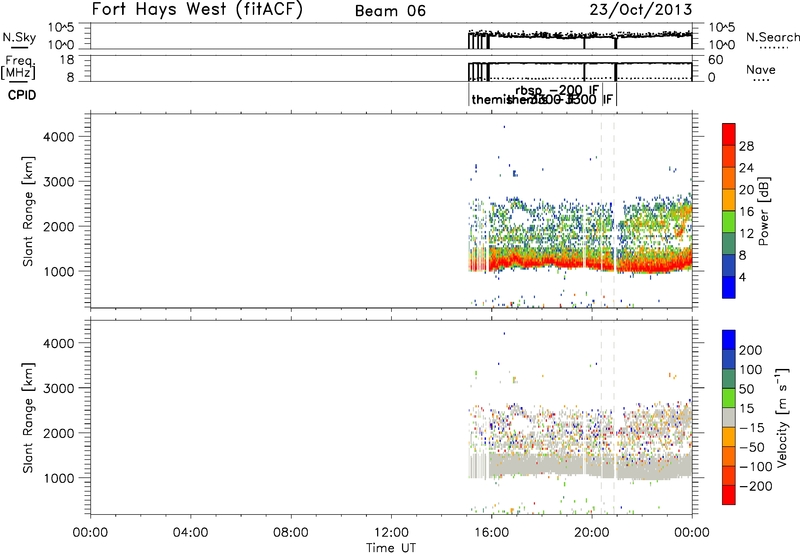Screen dimensions: 800x554
Task: Click the '3000' tick on the velocity panel
Action: pyautogui.click(x=59, y=388)
